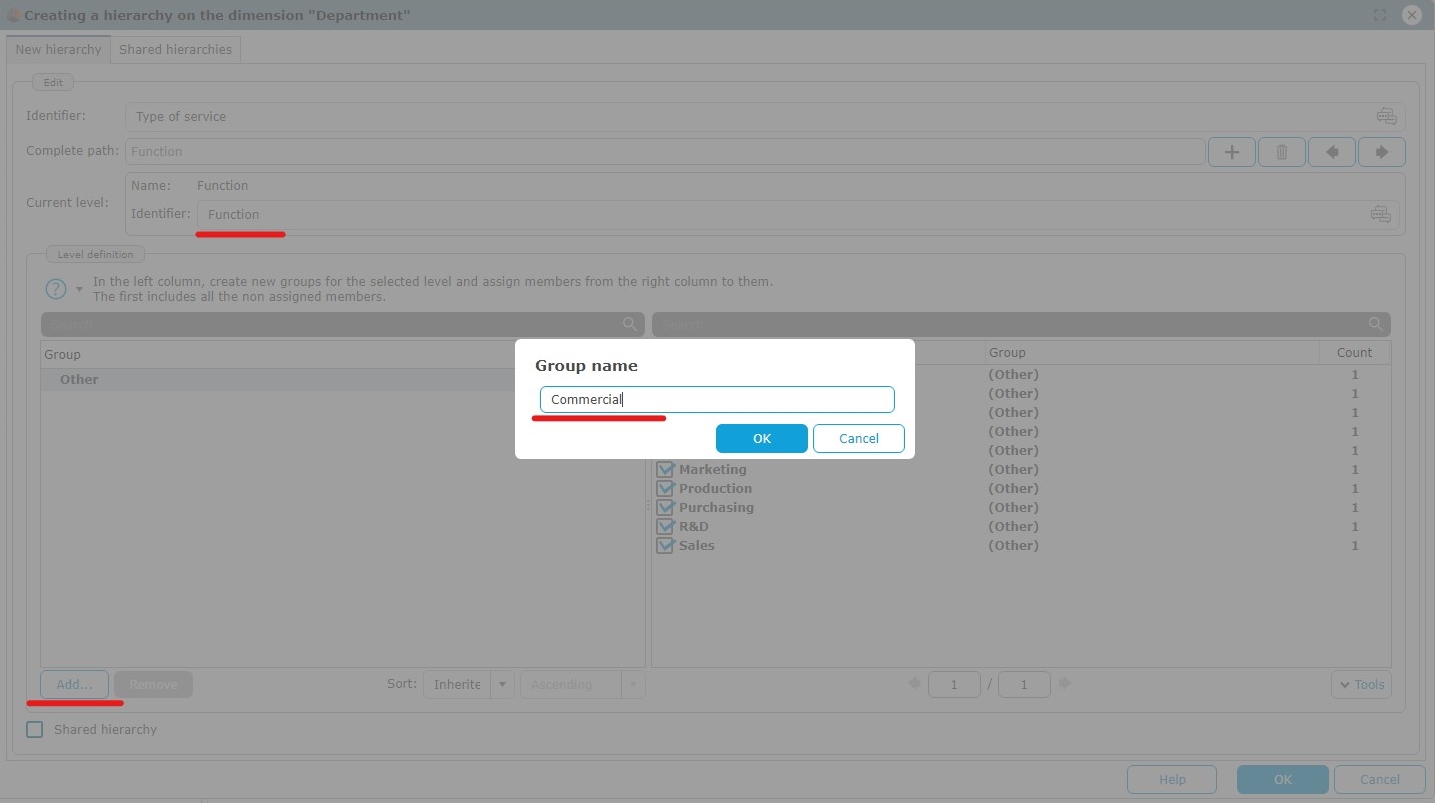Expand the arrow beside the help icon

79,290
